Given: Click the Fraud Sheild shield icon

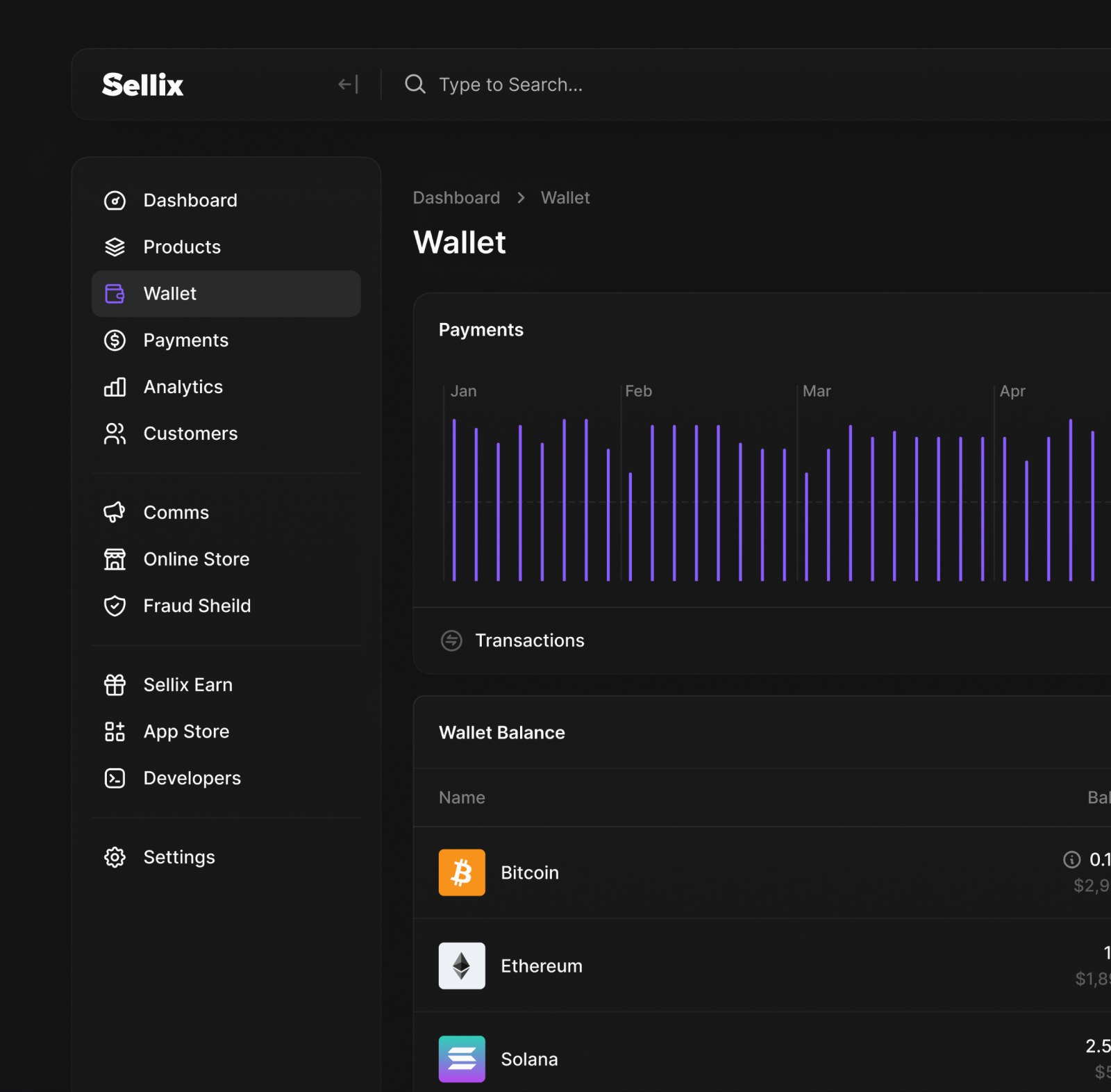Looking at the screenshot, I should (115, 606).
